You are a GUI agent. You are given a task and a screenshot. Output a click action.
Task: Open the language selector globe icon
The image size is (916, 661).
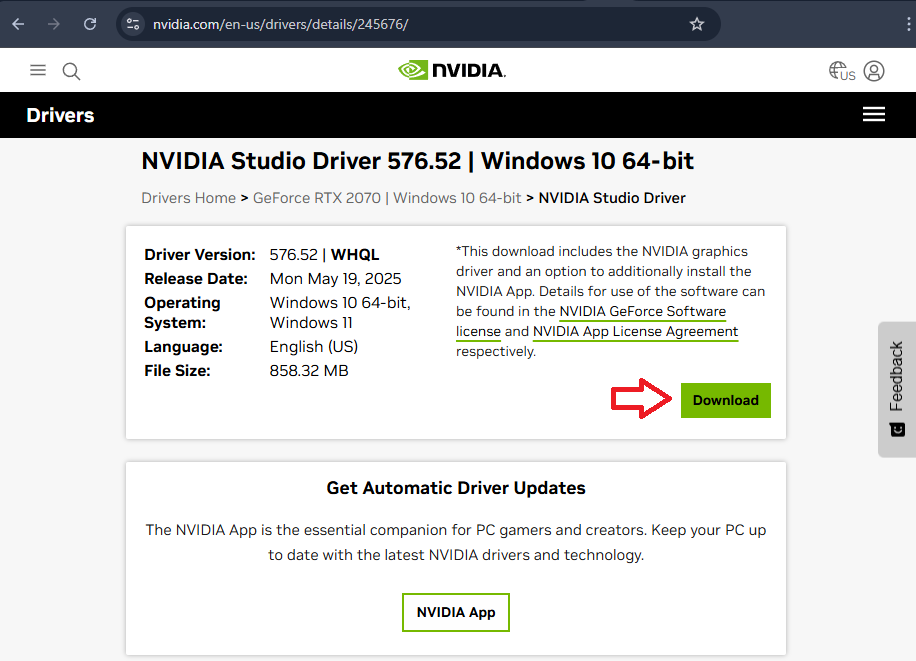point(838,70)
